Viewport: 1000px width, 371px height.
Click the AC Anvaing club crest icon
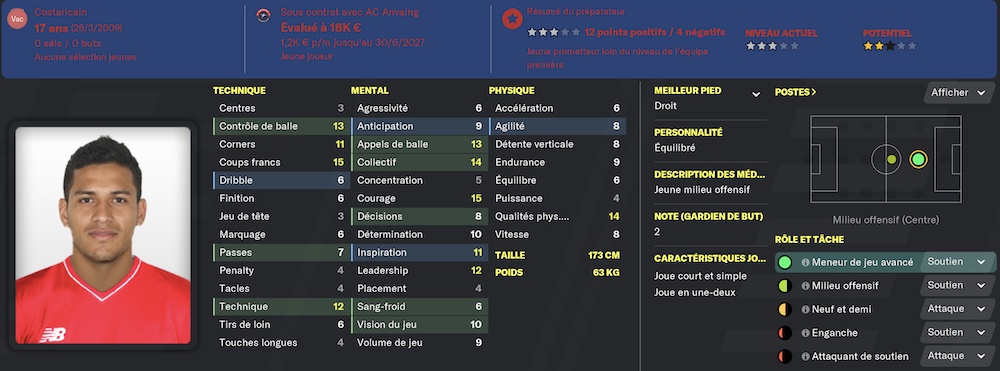[263, 16]
